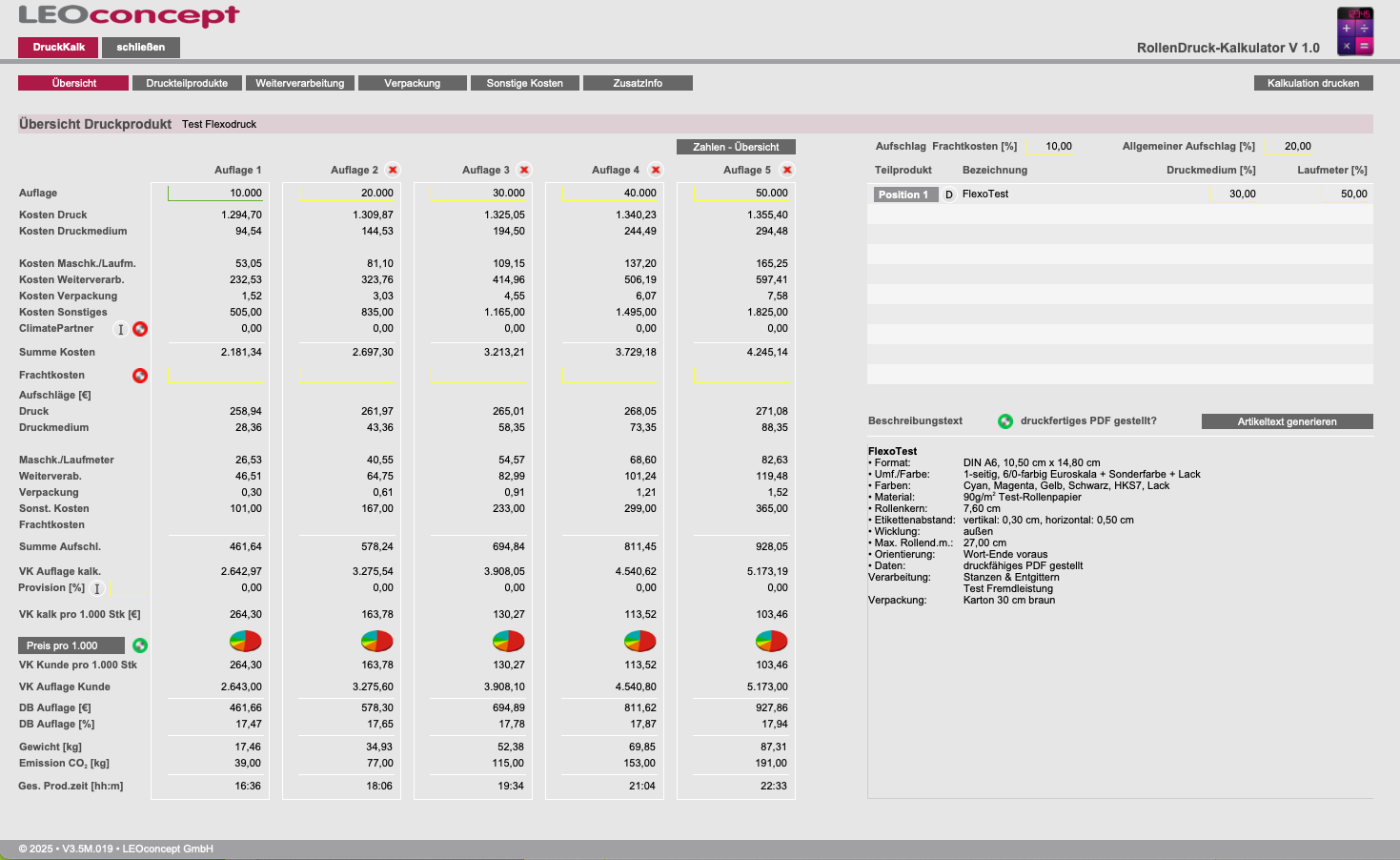Viewport: 1400px width, 860px height.
Task: Open Sonstige Kosten tab
Action: tap(525, 83)
